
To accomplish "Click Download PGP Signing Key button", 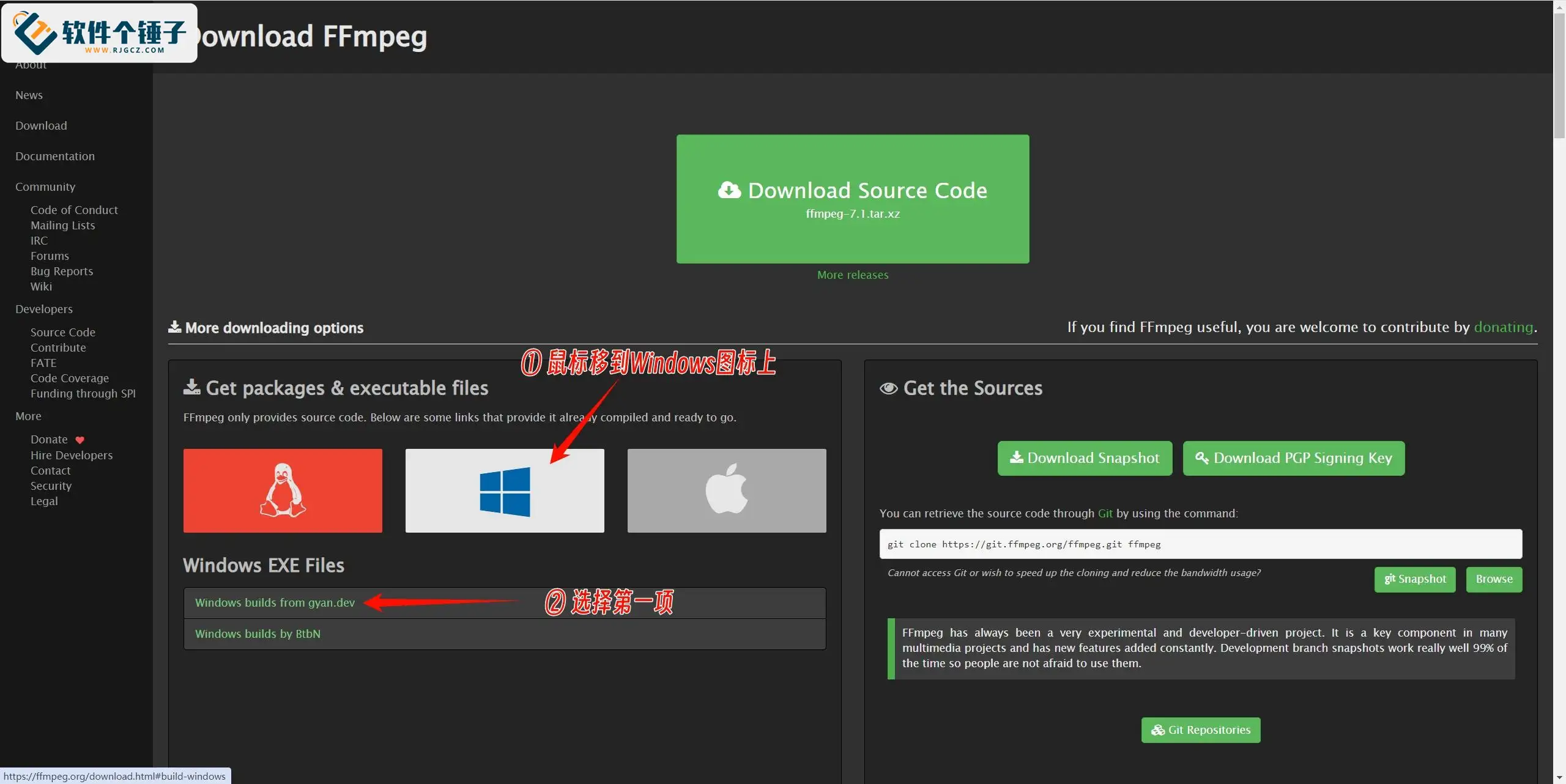I will coord(1294,458).
